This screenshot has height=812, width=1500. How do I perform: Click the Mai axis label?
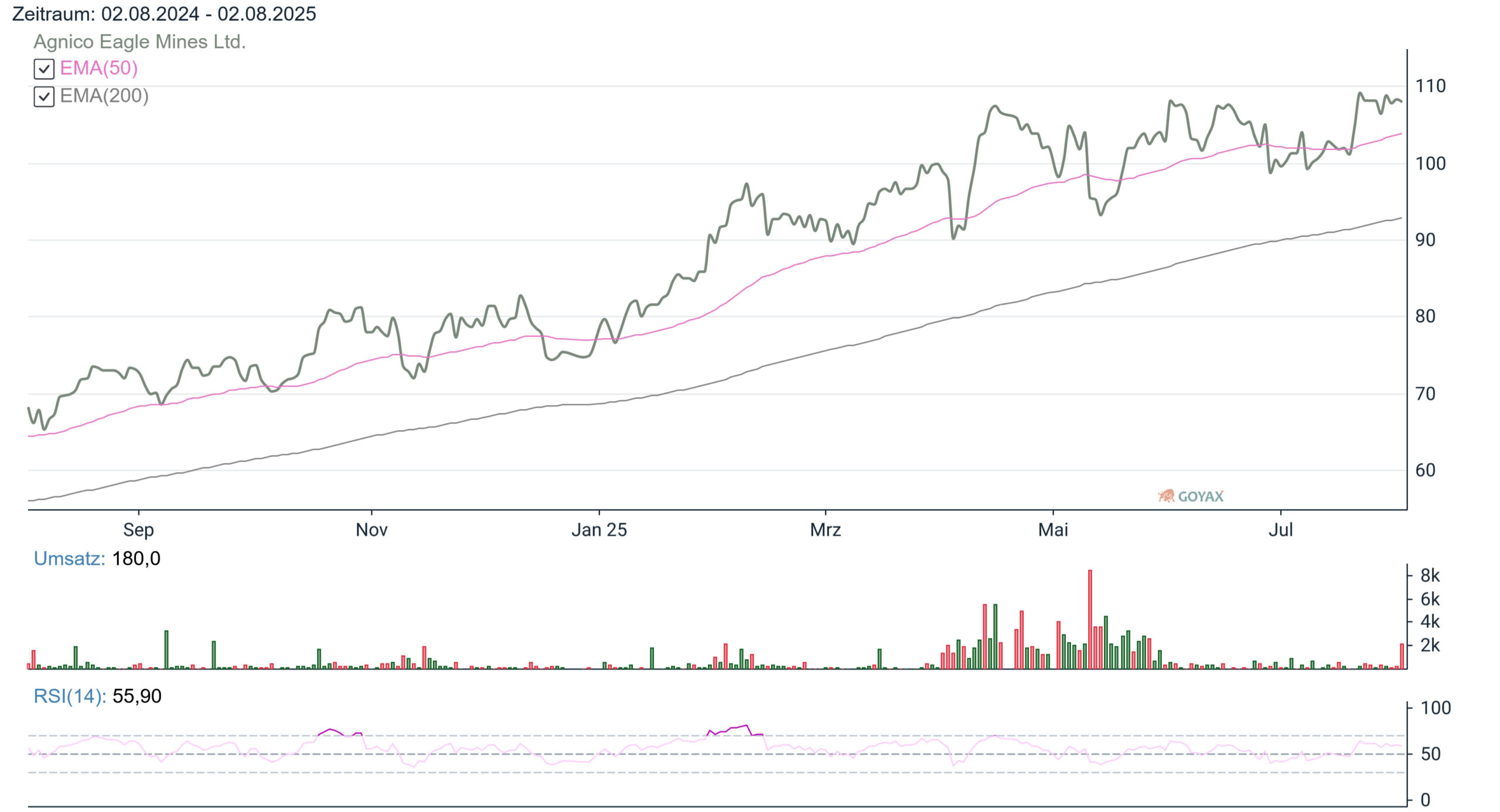[x=1053, y=530]
